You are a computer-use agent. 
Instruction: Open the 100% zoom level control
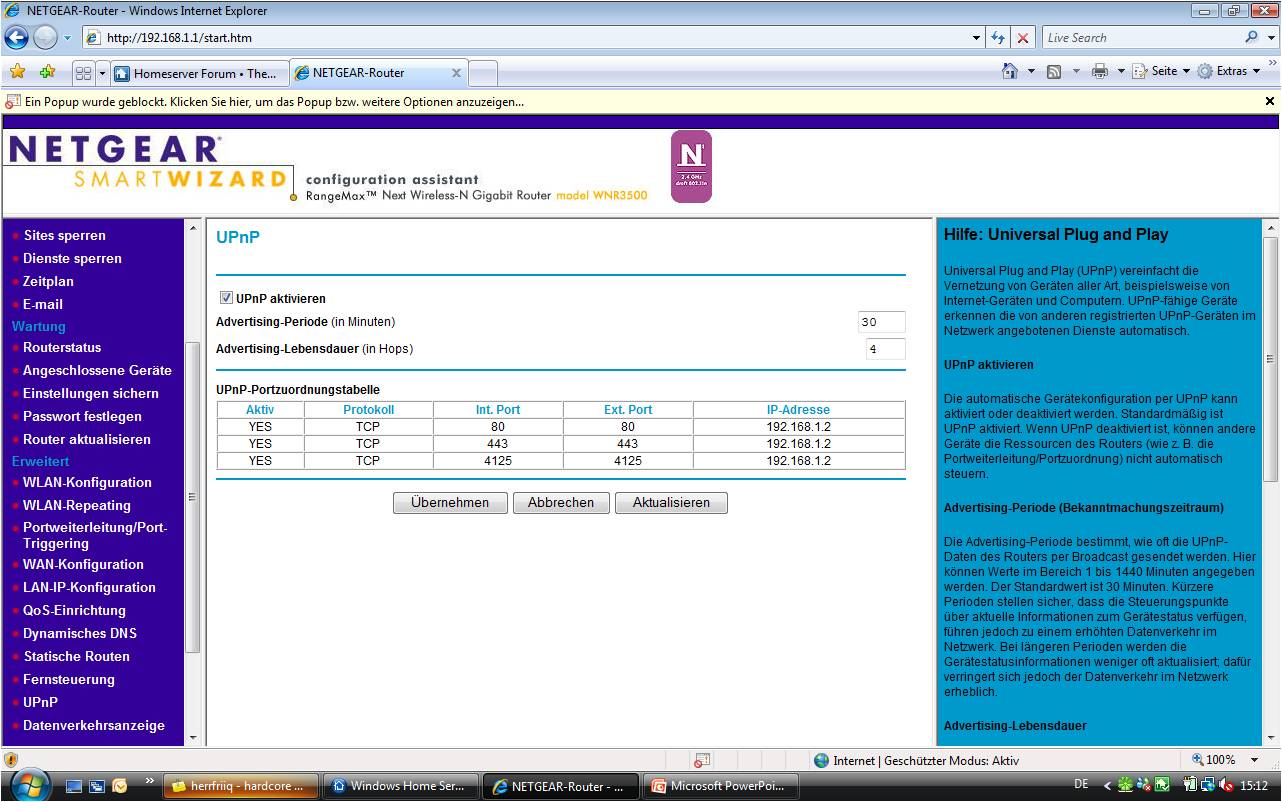pos(1226,760)
